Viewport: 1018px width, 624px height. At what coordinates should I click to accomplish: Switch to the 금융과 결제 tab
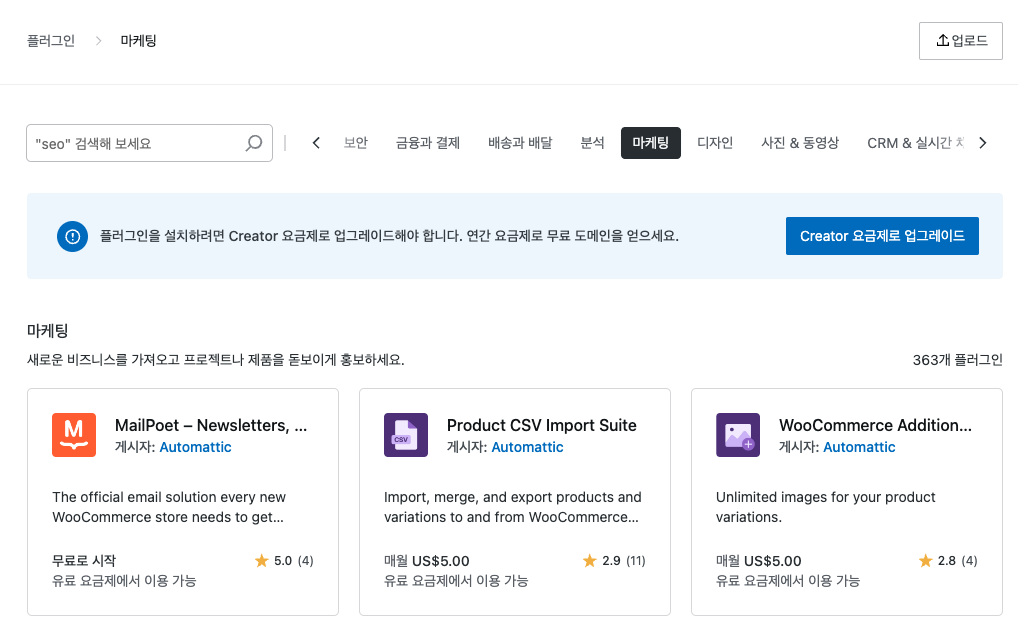tap(428, 143)
